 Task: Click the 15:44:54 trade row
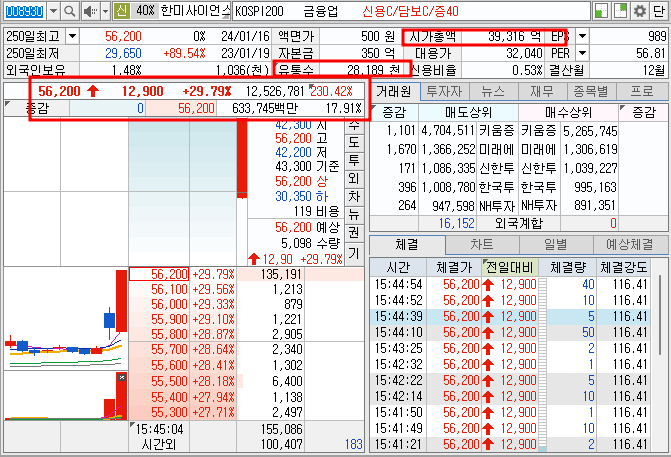click(x=511, y=285)
